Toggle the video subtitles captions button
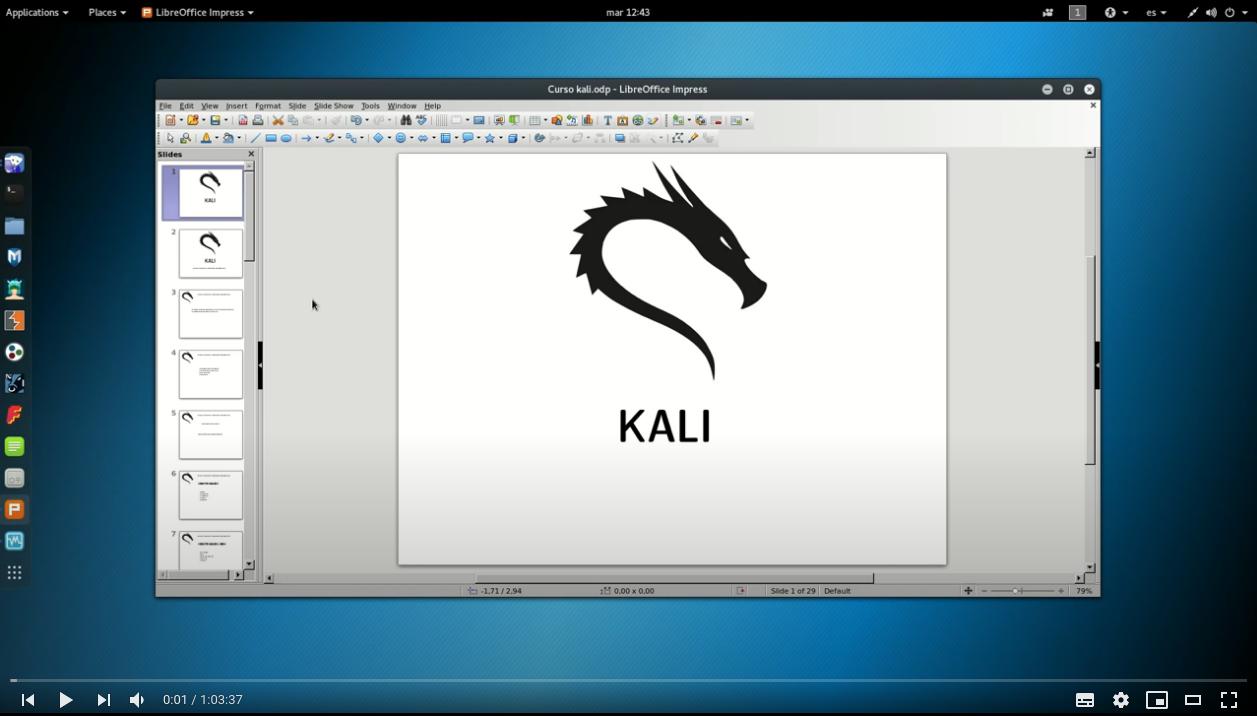1257x716 pixels. [1085, 700]
